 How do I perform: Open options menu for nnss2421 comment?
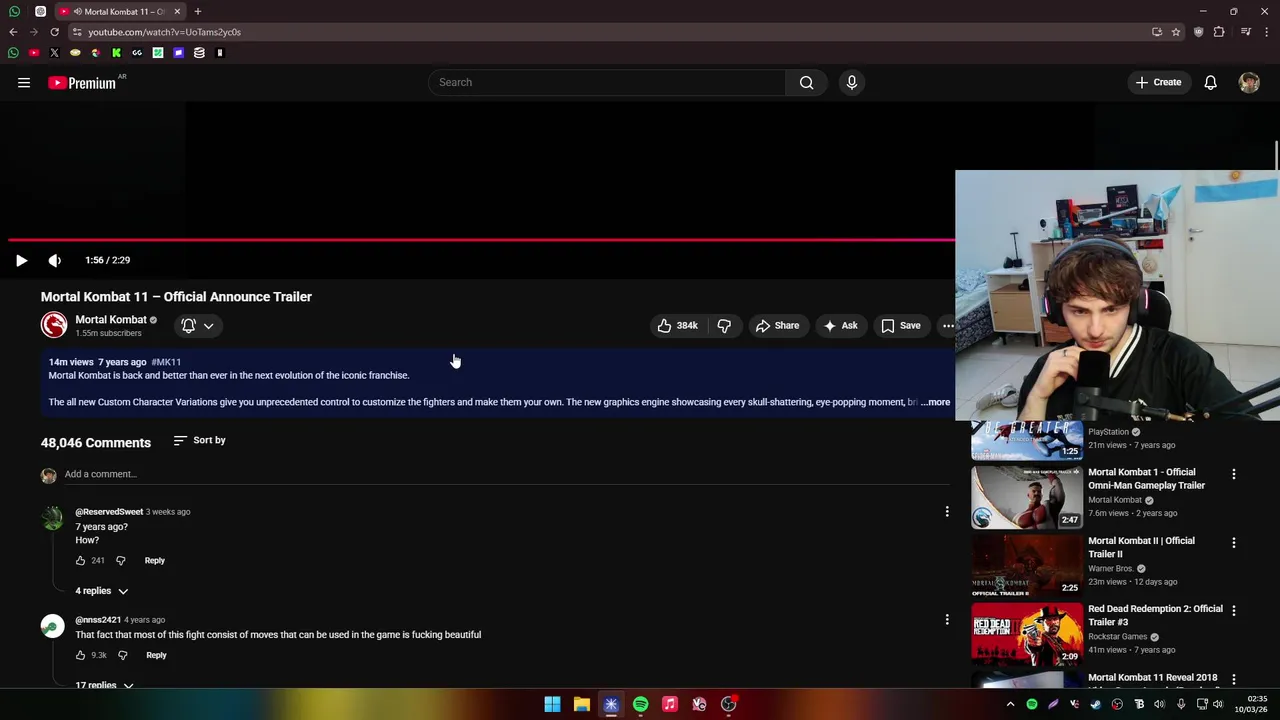[947, 620]
